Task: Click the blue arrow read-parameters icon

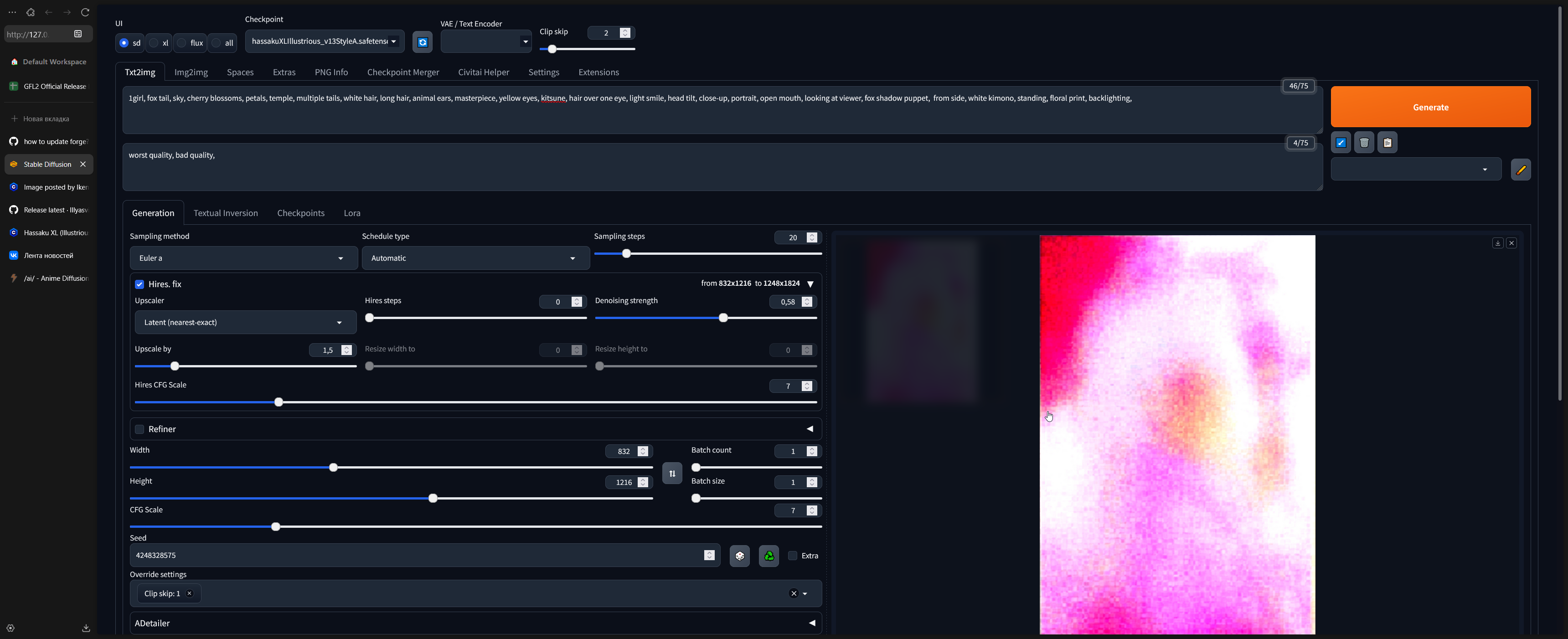Action: pyautogui.click(x=1341, y=142)
